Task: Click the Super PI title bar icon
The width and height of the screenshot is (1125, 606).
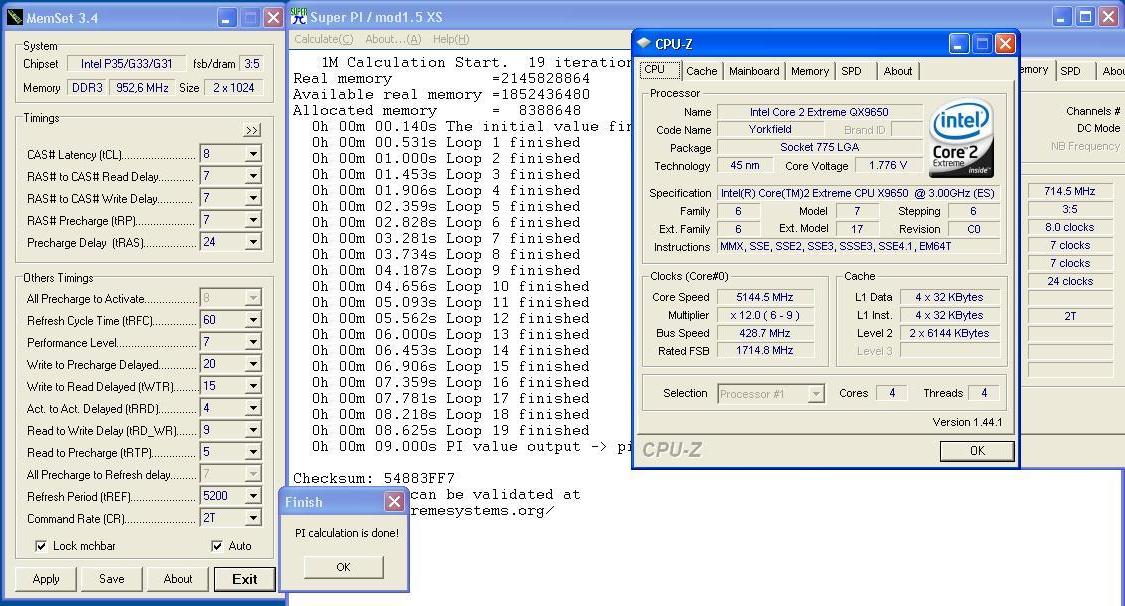Action: tap(299, 16)
